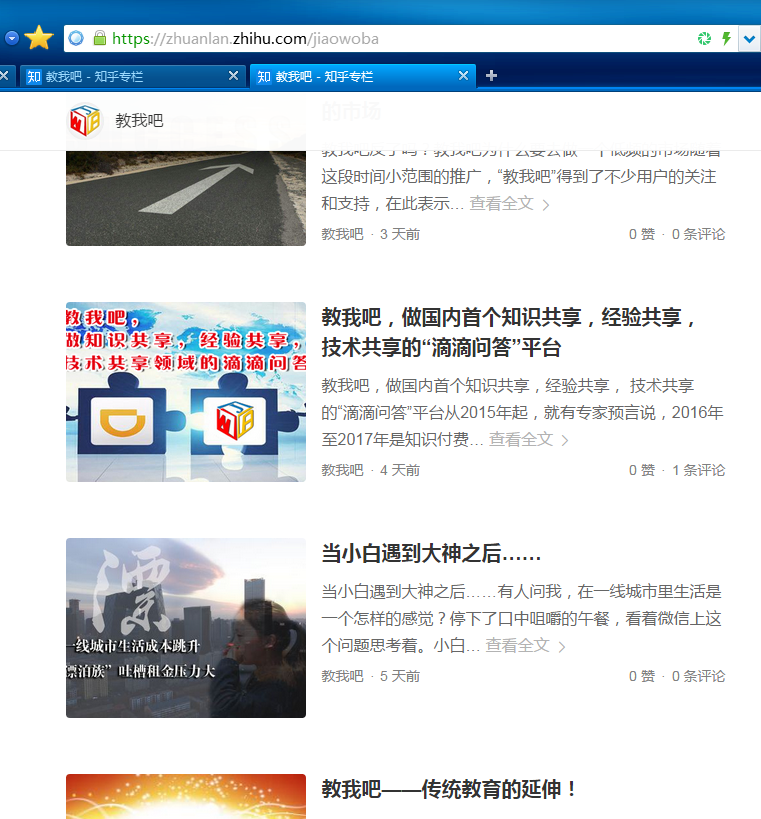Click the blue site identity icon in the address bar
Image resolution: width=761 pixels, height=819 pixels.
(x=76, y=38)
